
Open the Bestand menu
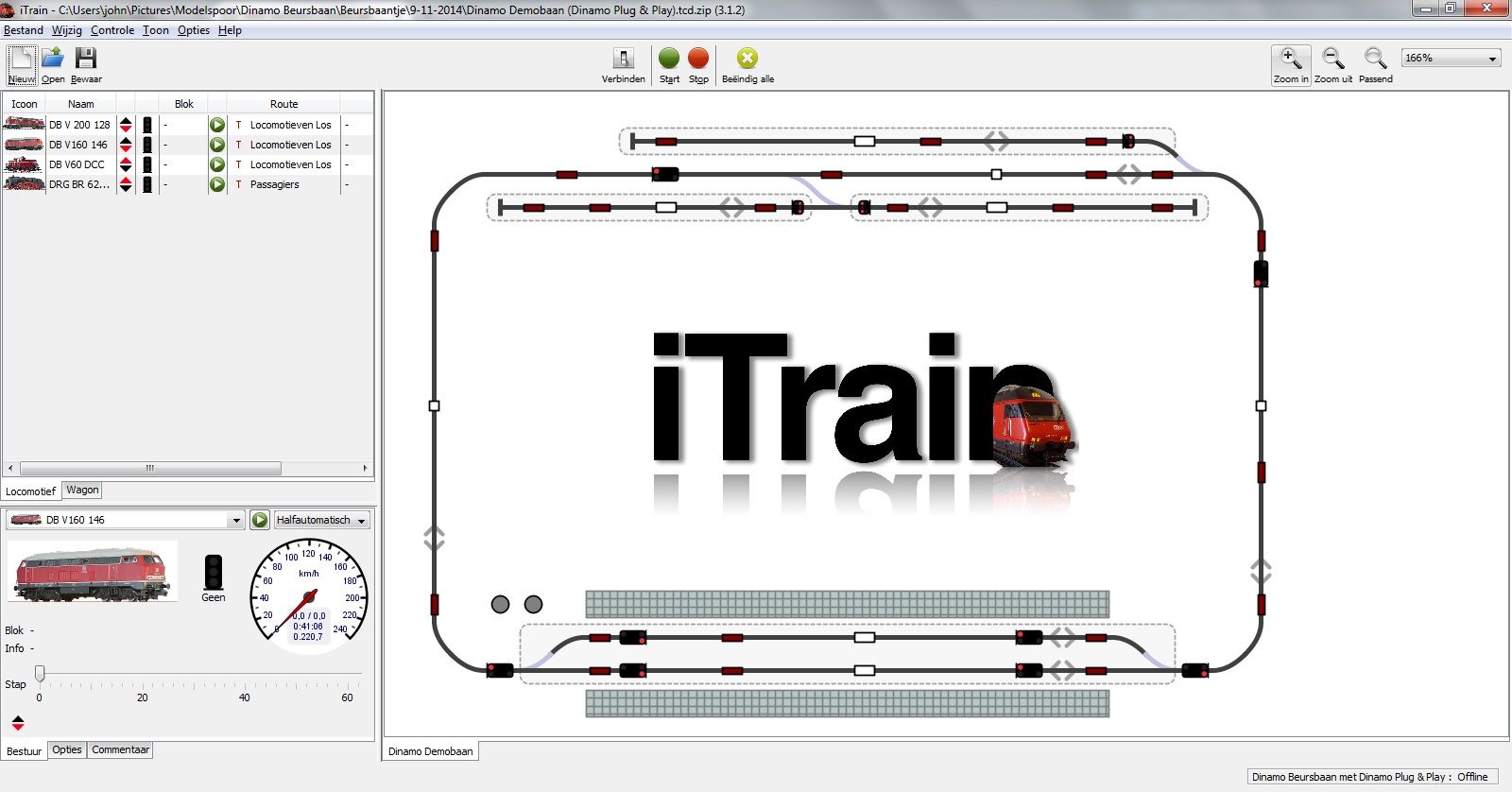coord(24,30)
